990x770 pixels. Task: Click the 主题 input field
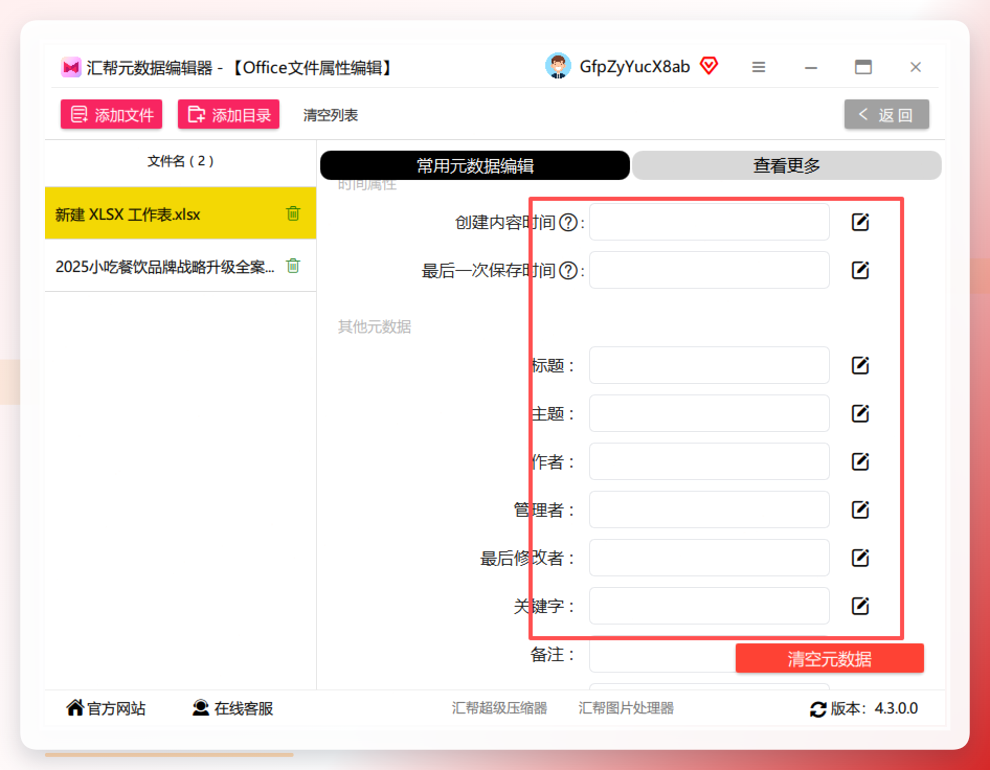coord(709,413)
